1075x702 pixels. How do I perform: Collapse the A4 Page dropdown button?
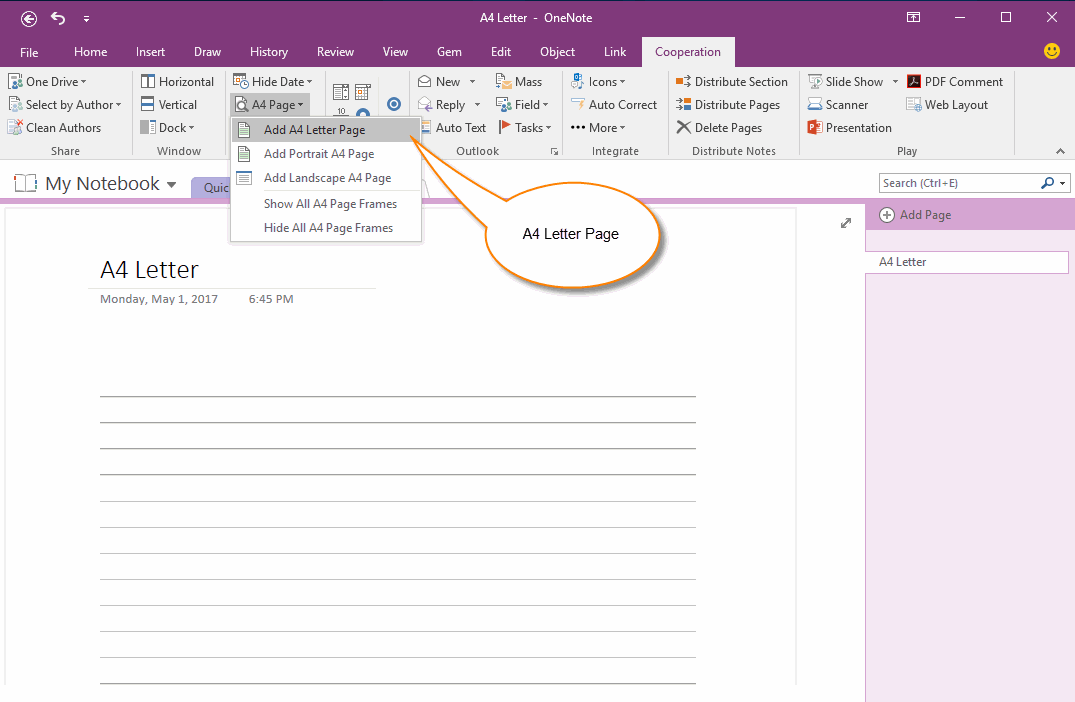[269, 105]
